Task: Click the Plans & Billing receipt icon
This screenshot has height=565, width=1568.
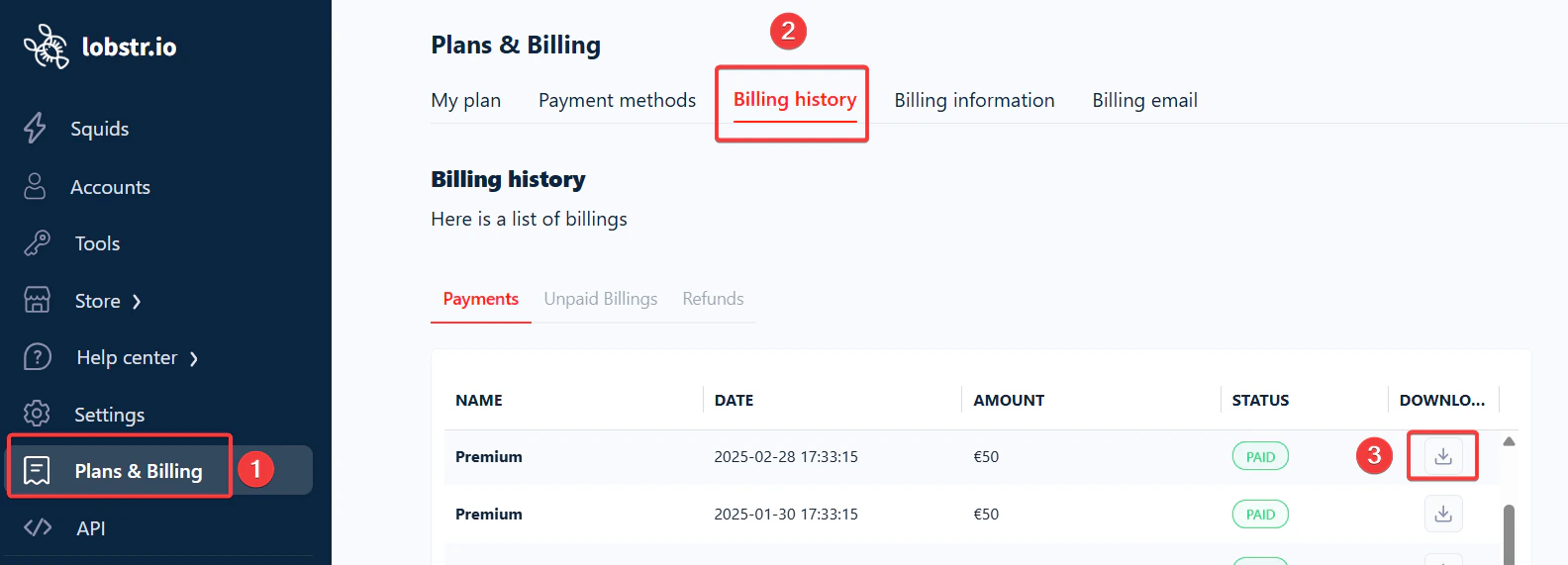Action: 37,470
